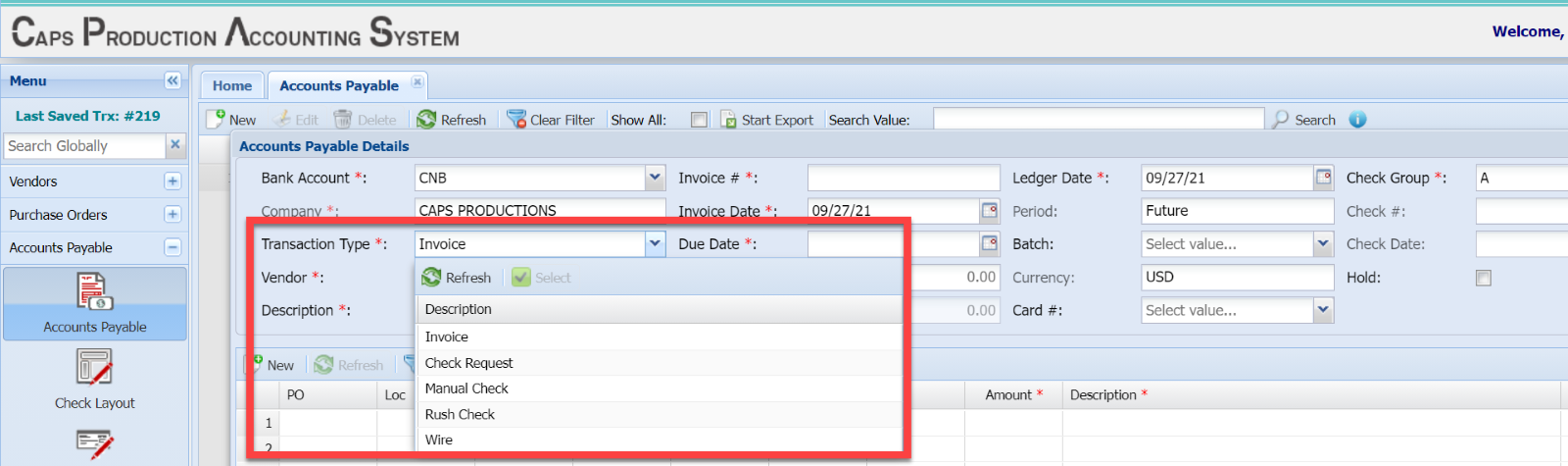Choose Check Request transaction type
The width and height of the screenshot is (1568, 466).
658,363
